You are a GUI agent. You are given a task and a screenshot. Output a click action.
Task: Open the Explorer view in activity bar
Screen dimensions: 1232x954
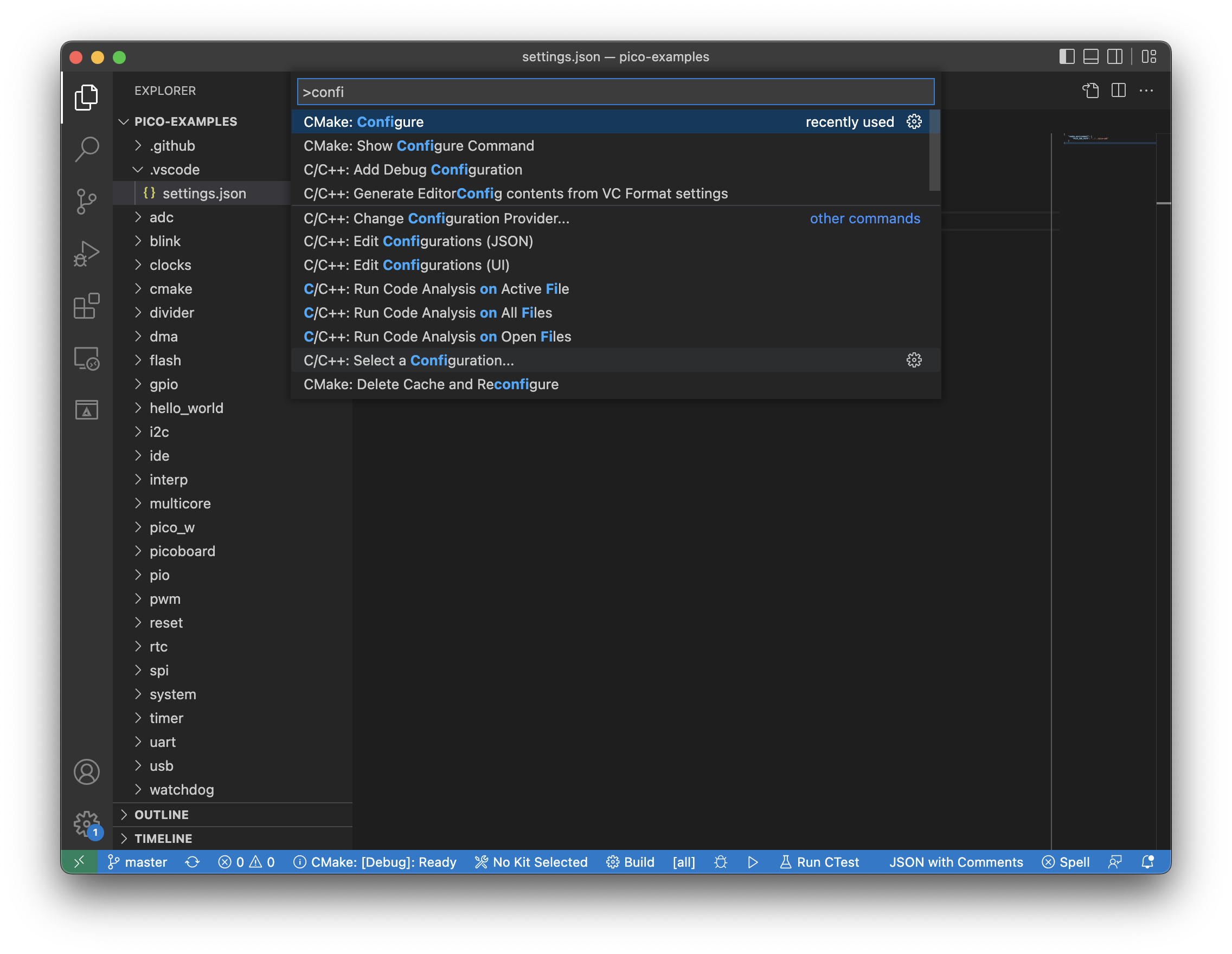(x=86, y=97)
